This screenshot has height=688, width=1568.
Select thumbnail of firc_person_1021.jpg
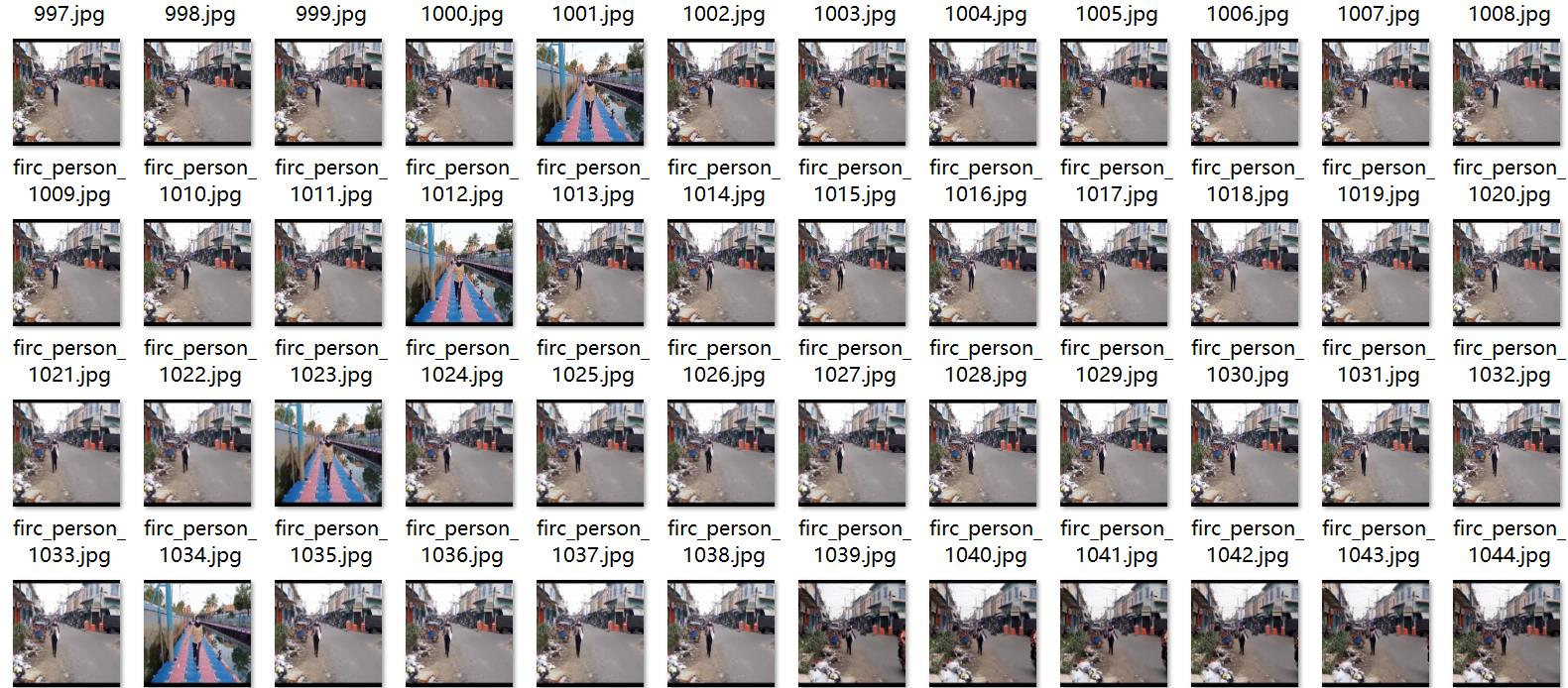click(66, 273)
